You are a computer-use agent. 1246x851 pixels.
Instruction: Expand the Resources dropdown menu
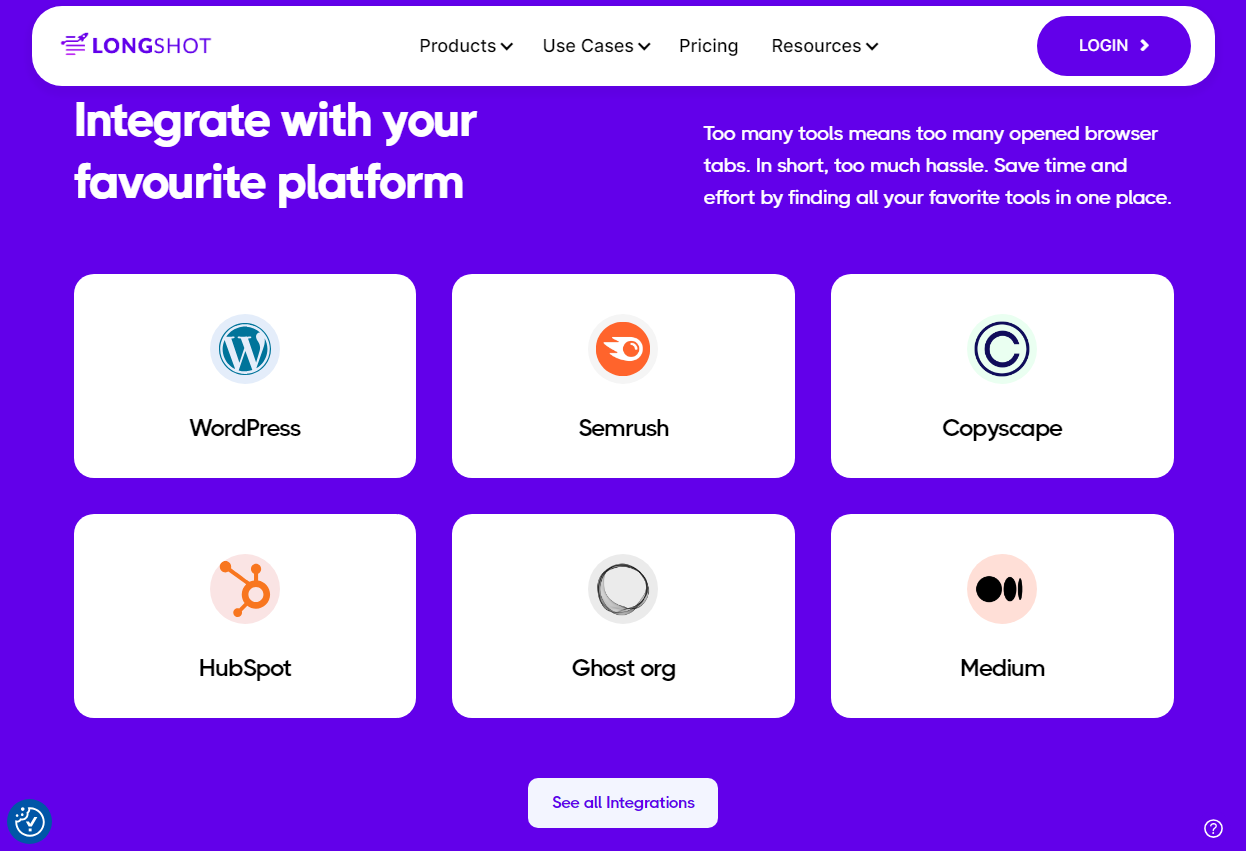[825, 46]
